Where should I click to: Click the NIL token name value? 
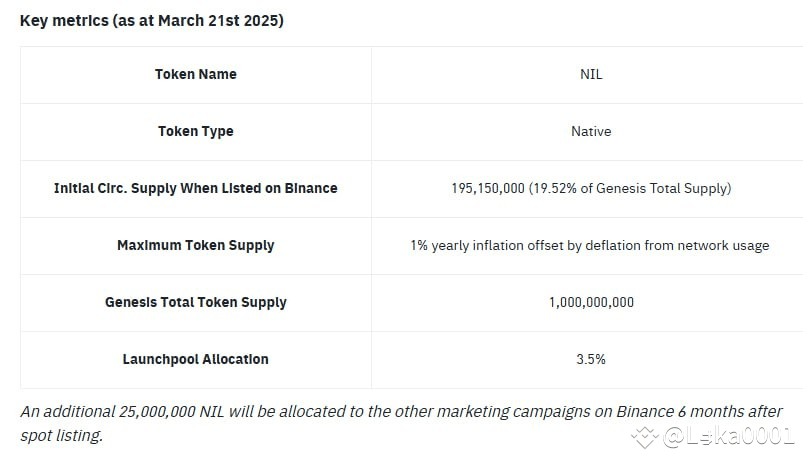click(x=590, y=74)
